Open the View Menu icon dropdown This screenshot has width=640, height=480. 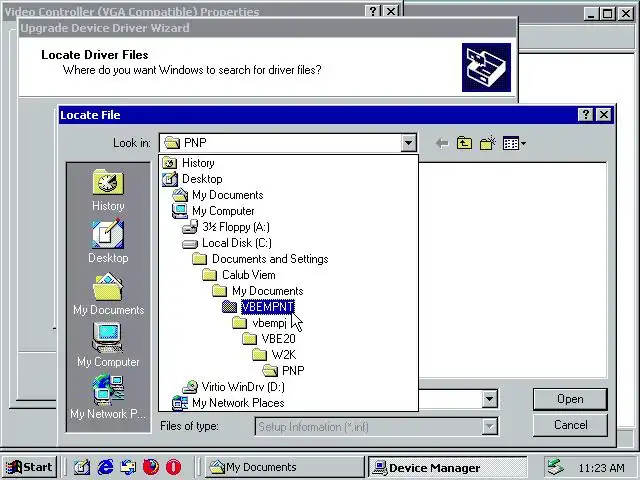point(514,143)
